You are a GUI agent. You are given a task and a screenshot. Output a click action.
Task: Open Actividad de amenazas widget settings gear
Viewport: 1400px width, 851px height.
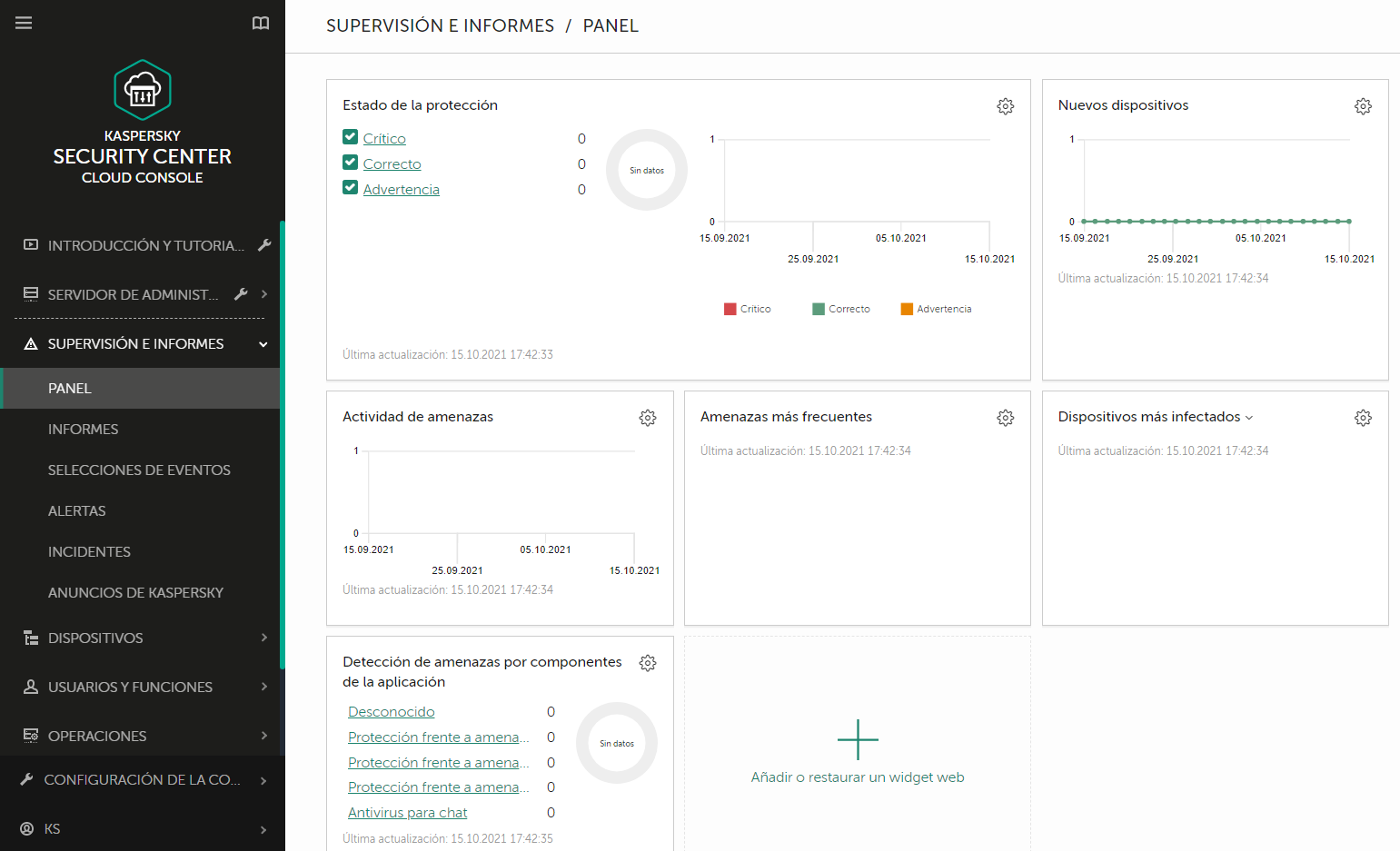[x=648, y=418]
